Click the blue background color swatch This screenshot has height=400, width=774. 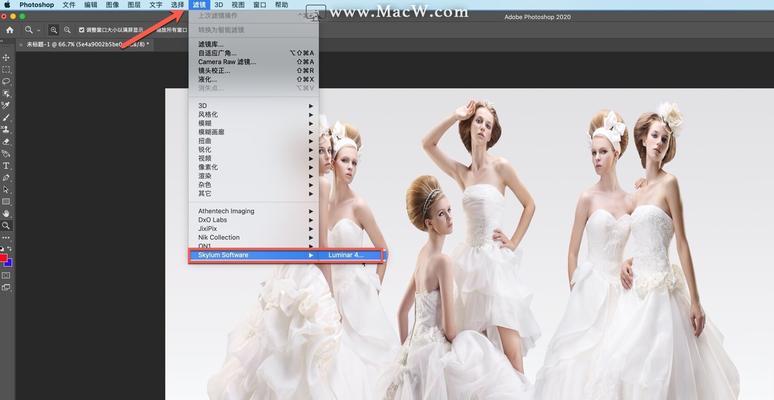[9, 263]
